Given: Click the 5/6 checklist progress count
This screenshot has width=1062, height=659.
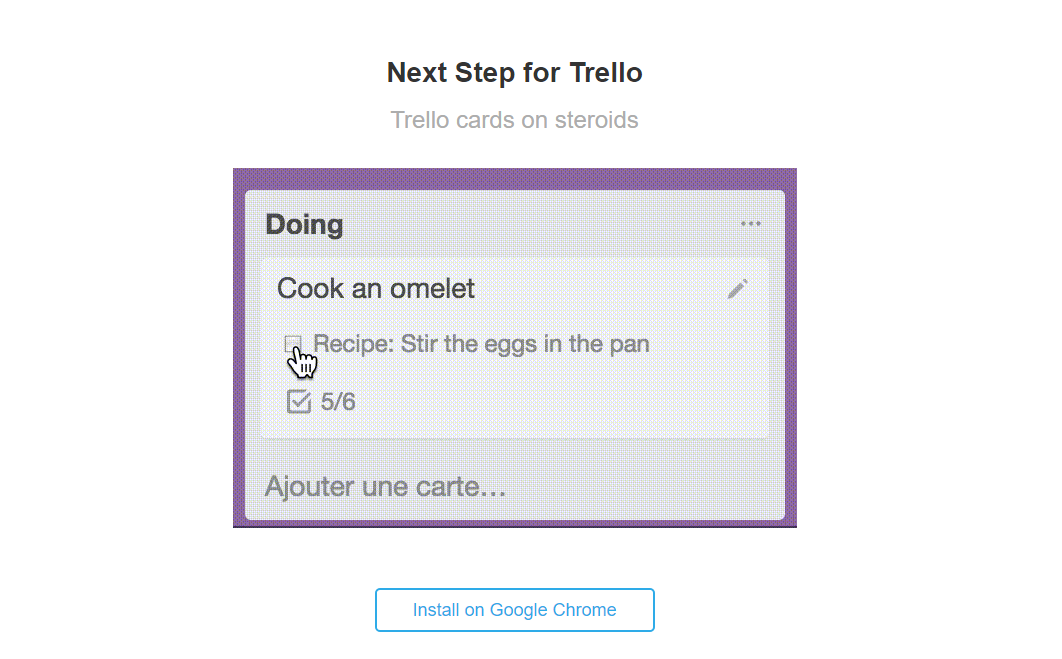Looking at the screenshot, I should [x=338, y=402].
